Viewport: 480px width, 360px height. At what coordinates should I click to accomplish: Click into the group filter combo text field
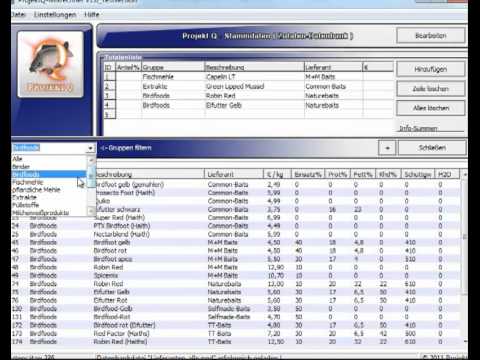tap(49, 148)
